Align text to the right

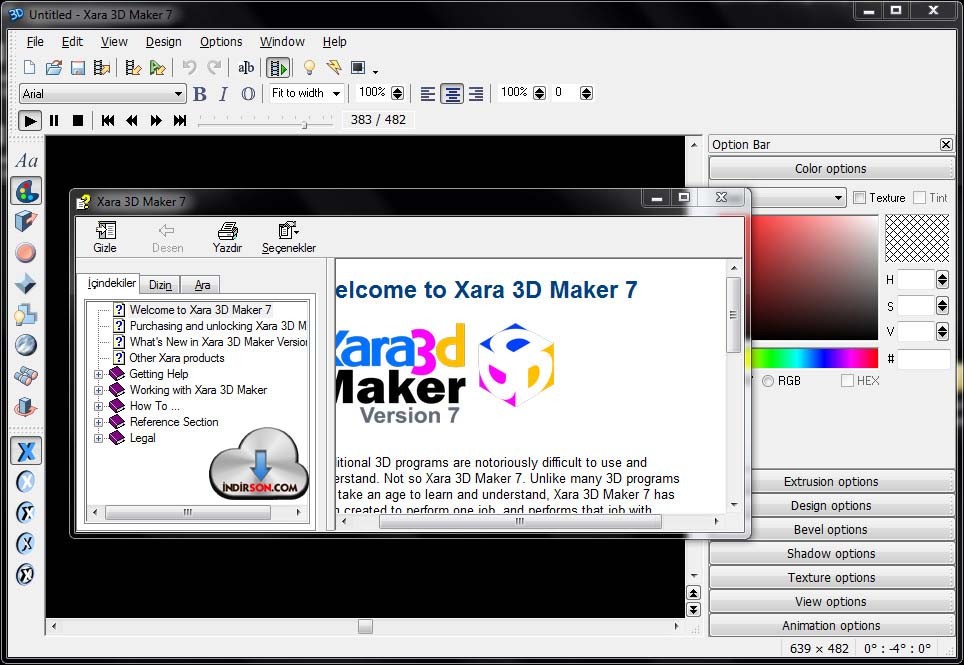(x=476, y=93)
